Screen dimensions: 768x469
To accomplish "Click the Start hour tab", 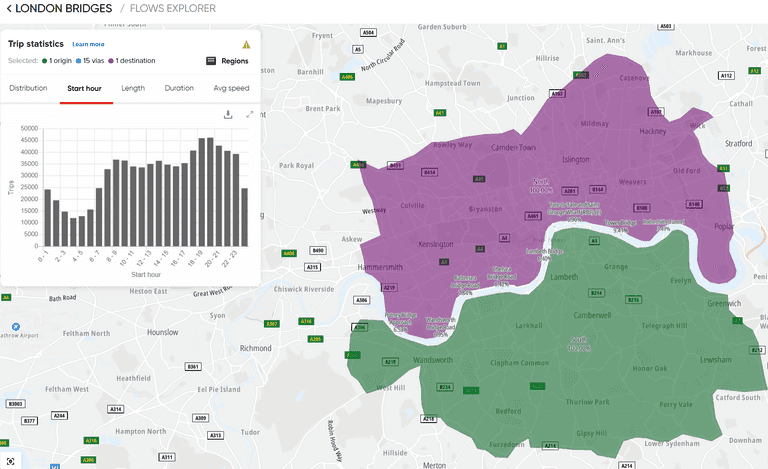I will [x=85, y=88].
